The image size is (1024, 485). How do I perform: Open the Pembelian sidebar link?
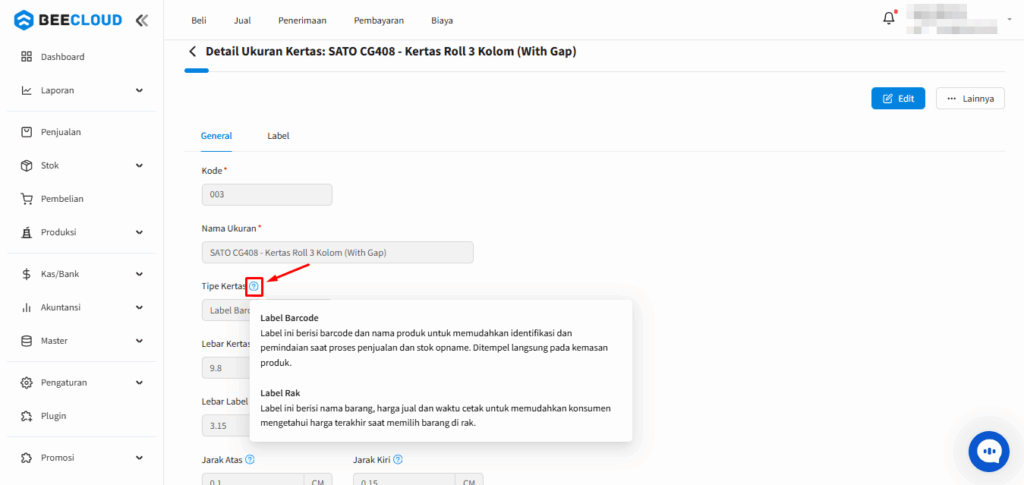coord(62,198)
